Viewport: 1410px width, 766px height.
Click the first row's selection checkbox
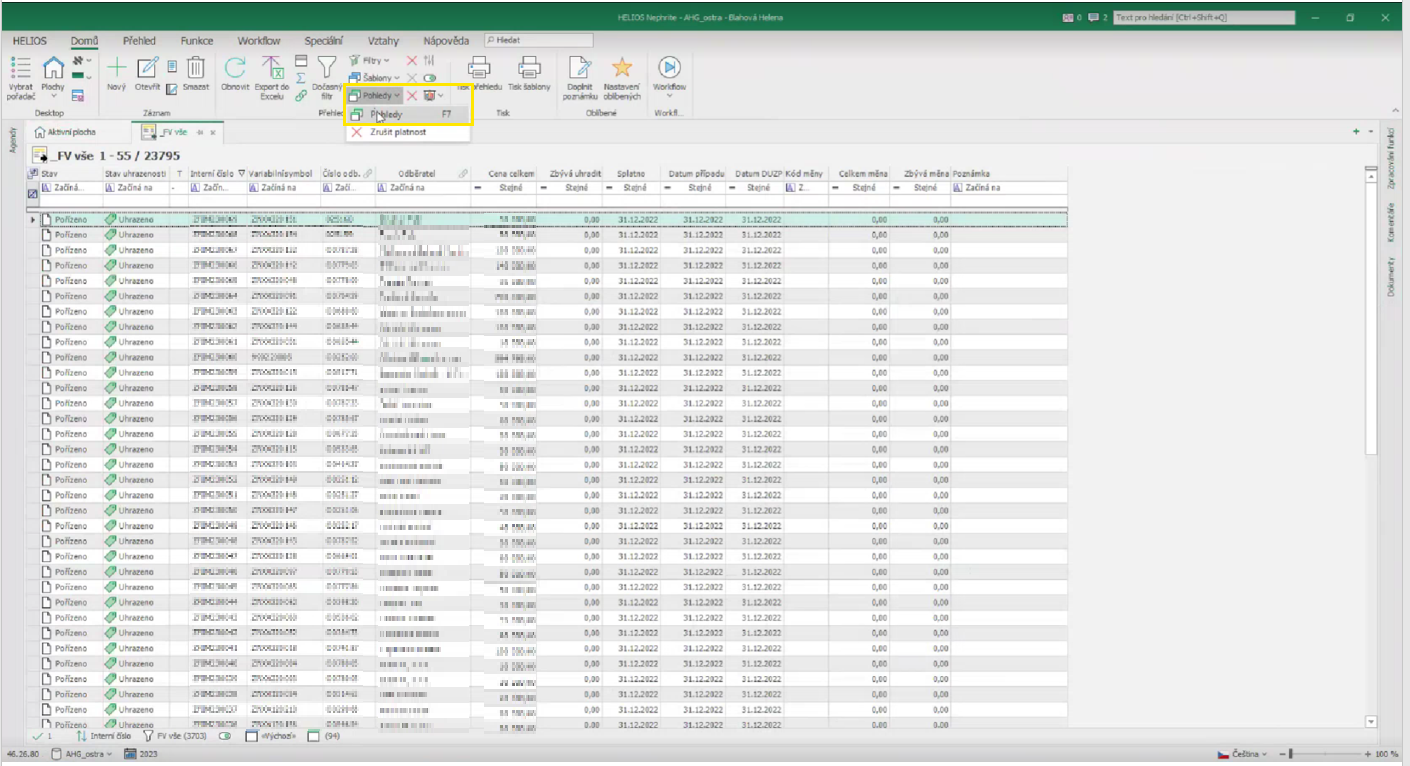click(x=47, y=219)
